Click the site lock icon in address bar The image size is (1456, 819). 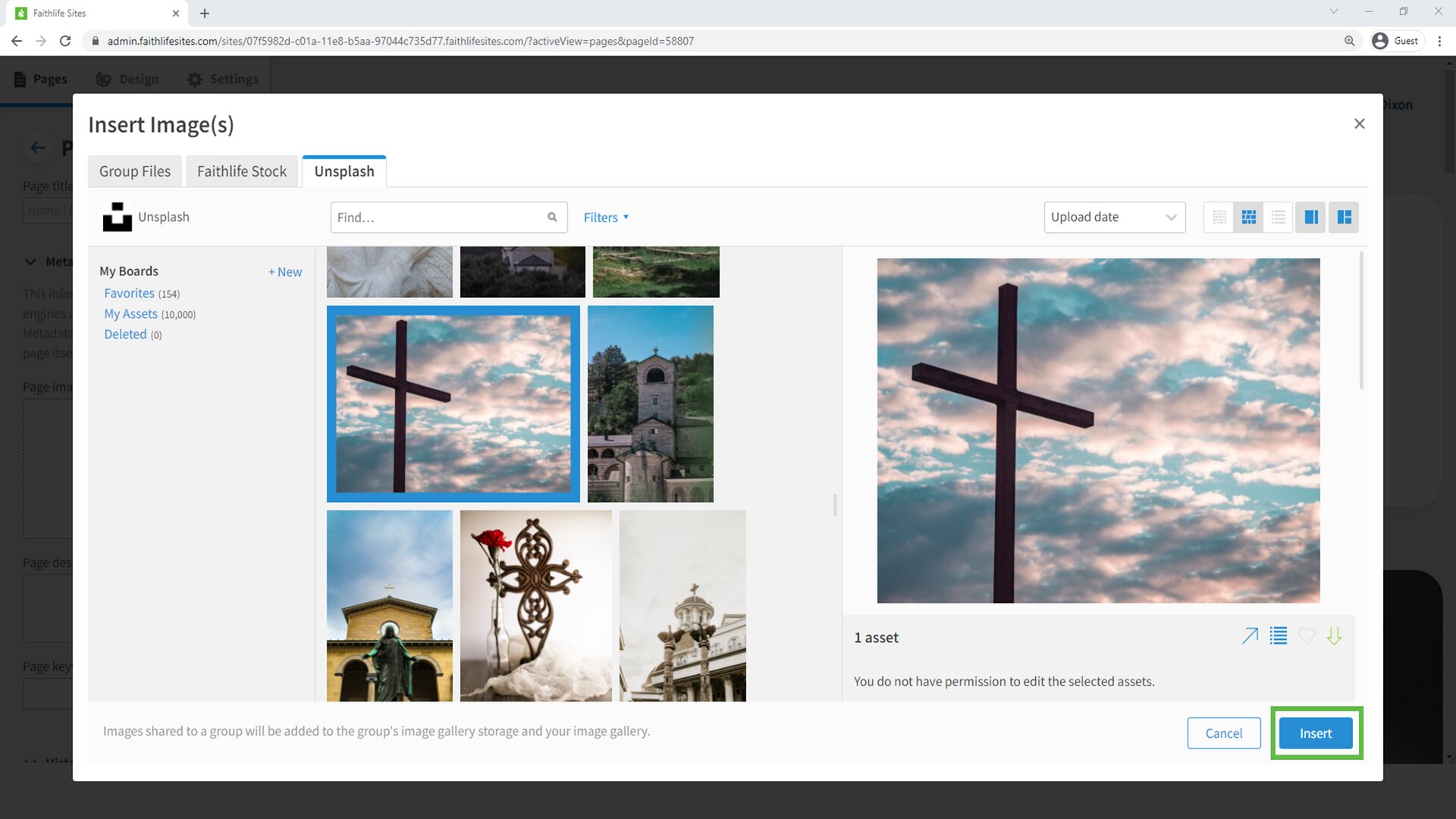[96, 41]
